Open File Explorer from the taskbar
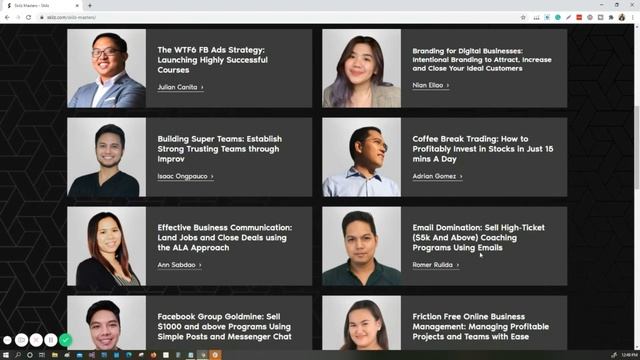Viewport: 640px width, 360px height. click(x=54, y=355)
